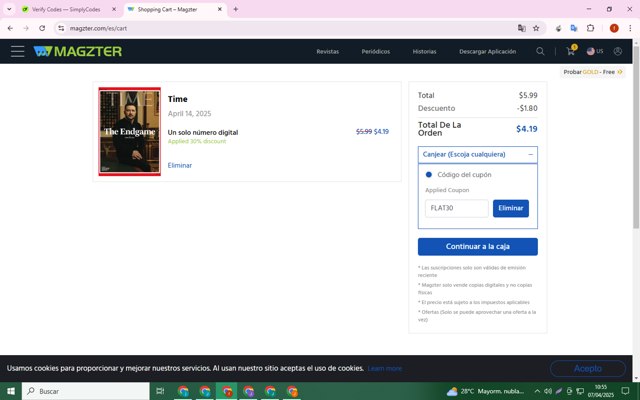Image resolution: width=640 pixels, height=400 pixels.
Task: Open the tab search dropdown arrow
Action: (9, 9)
